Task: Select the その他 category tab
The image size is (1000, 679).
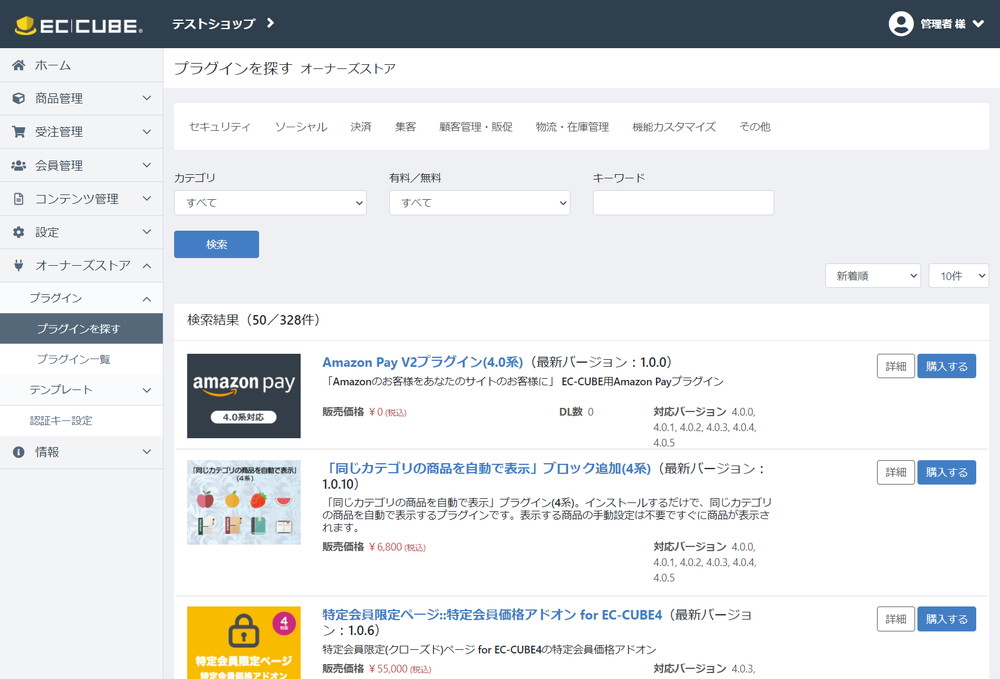Action: (754, 127)
